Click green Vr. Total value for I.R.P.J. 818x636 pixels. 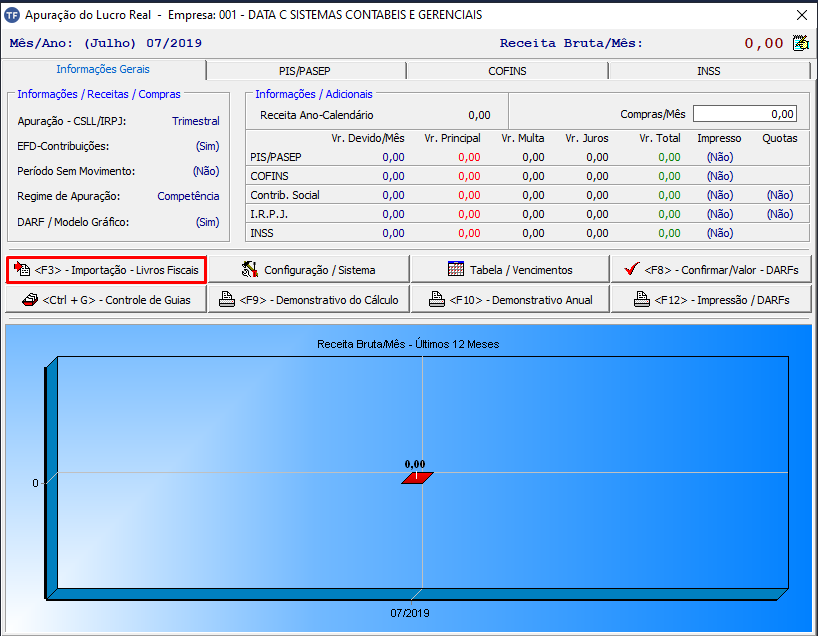[669, 214]
